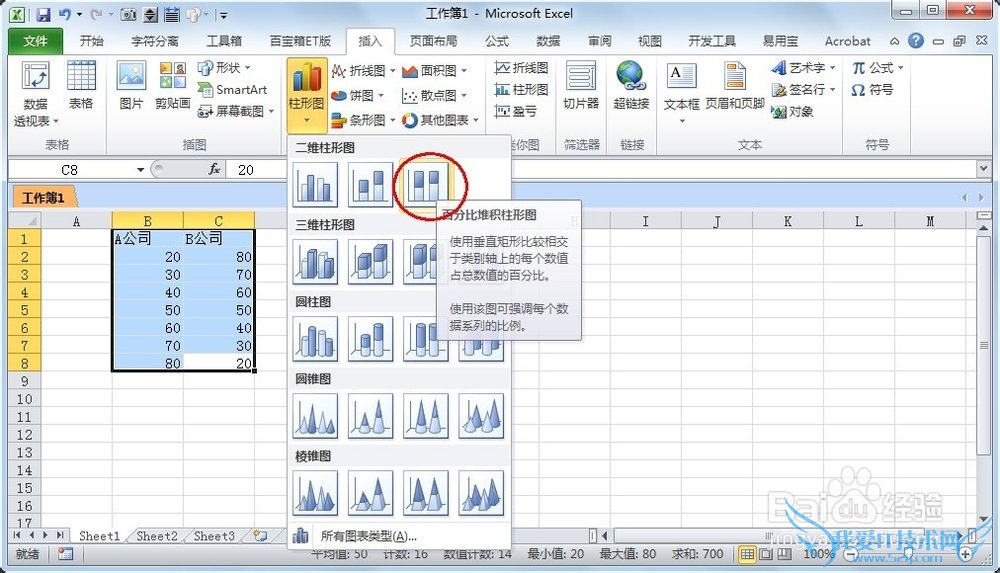Image resolution: width=1000 pixels, height=573 pixels.
Task: Click cell B2 containing value 20
Action: tap(147, 257)
